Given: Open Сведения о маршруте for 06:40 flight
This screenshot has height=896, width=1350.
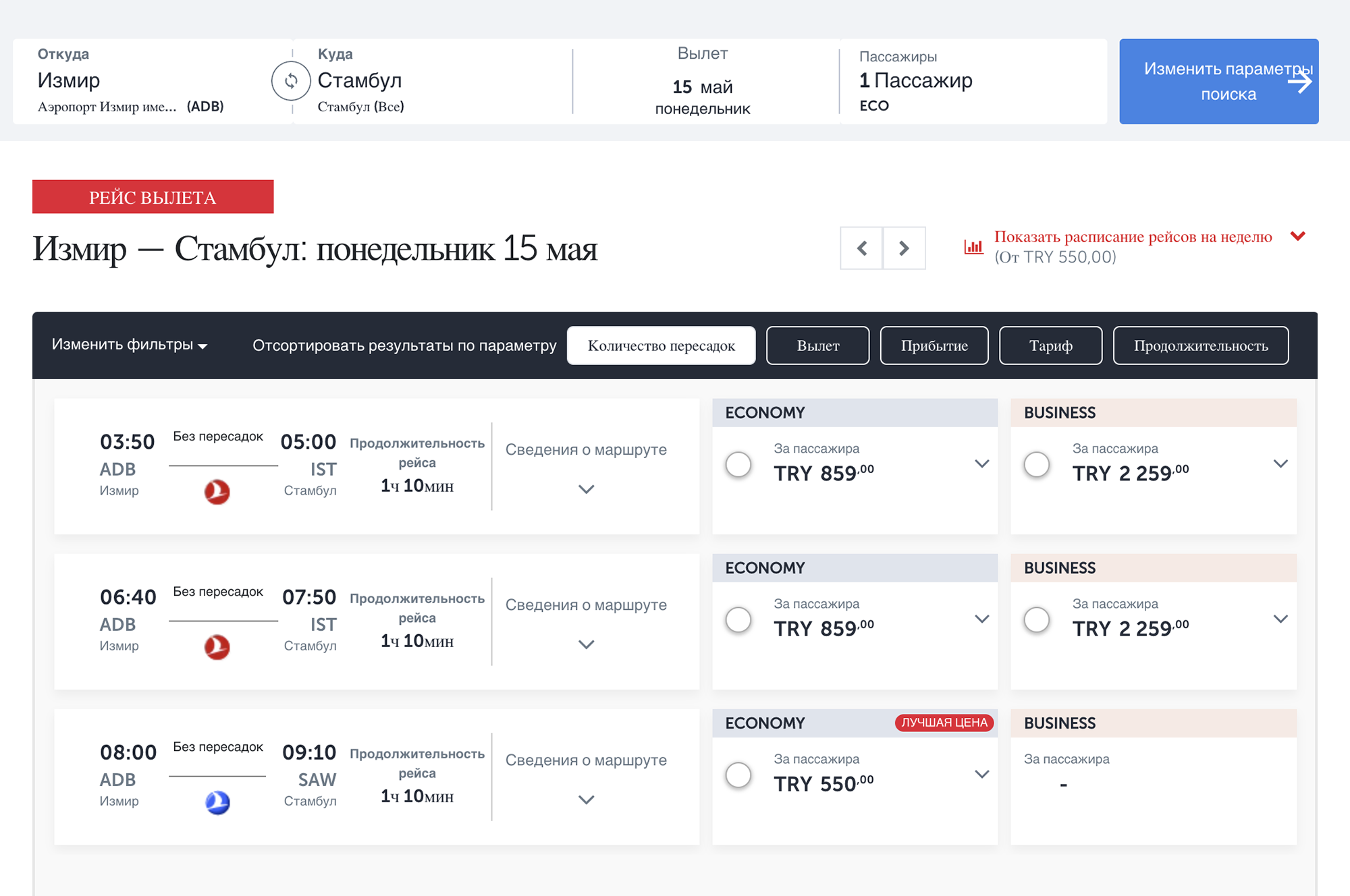Looking at the screenshot, I should pyautogui.click(x=586, y=605).
